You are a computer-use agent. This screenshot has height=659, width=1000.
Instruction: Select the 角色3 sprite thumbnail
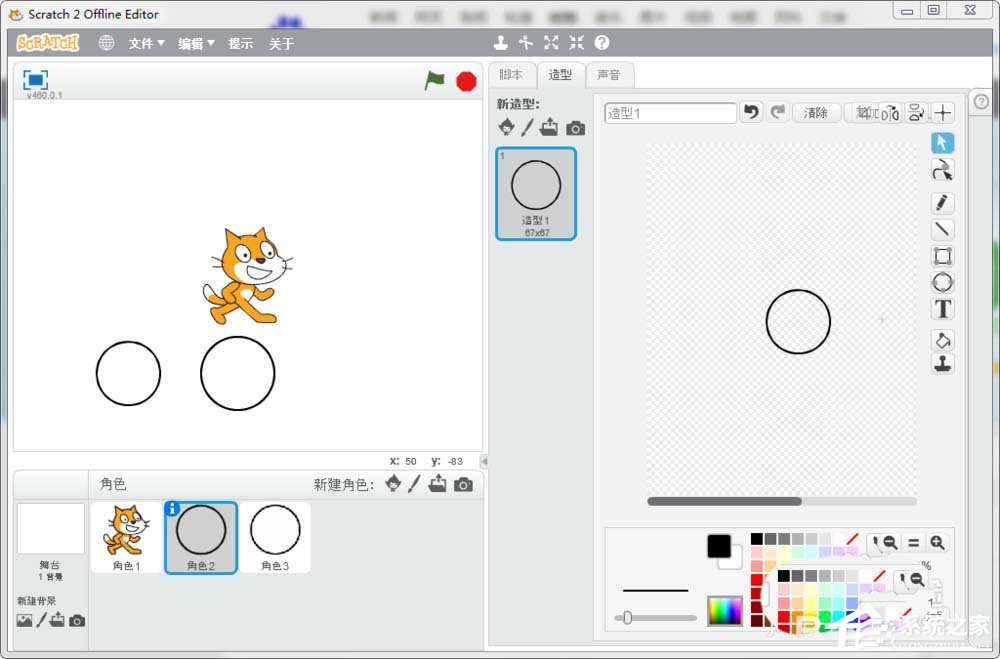click(275, 537)
